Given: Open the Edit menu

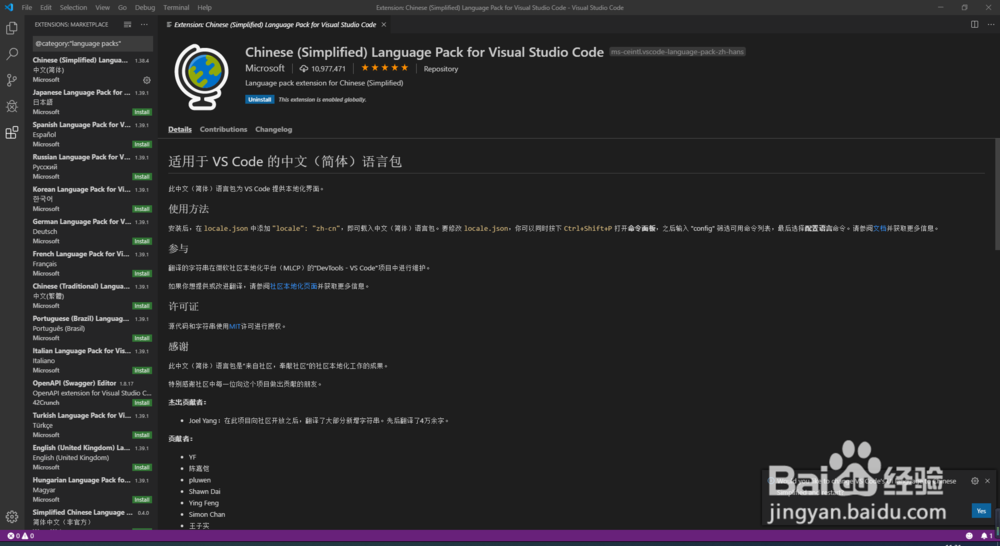Looking at the screenshot, I should tap(46, 8).
